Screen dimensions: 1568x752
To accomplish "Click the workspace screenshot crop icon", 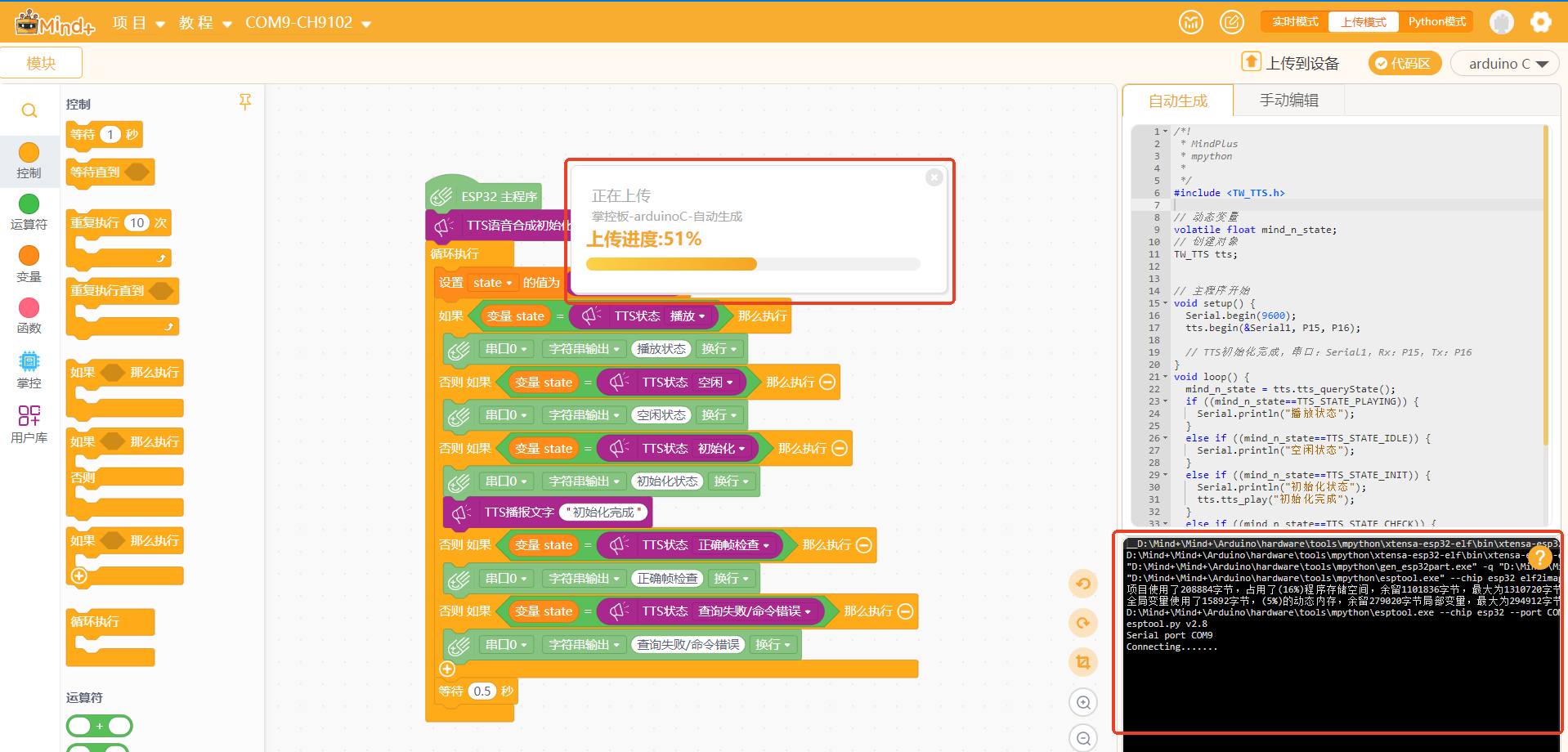I will [x=1083, y=662].
